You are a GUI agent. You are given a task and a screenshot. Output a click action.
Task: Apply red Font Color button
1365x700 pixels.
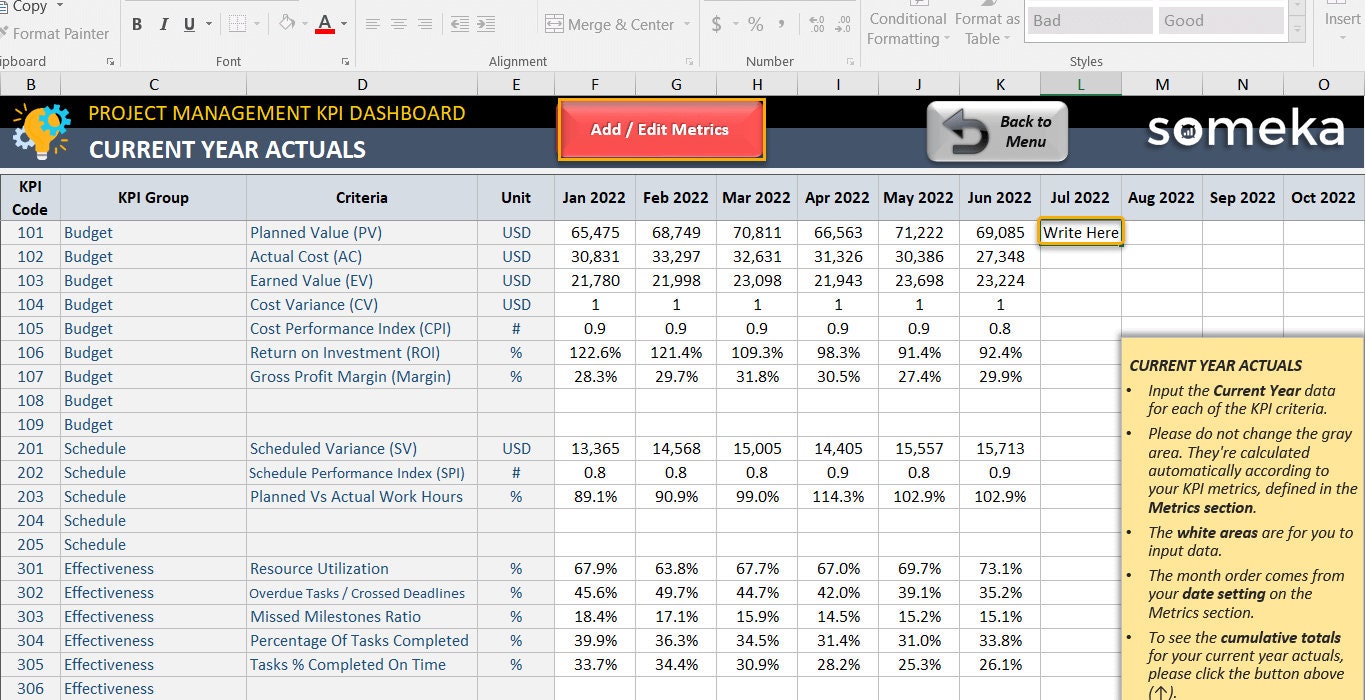point(325,24)
